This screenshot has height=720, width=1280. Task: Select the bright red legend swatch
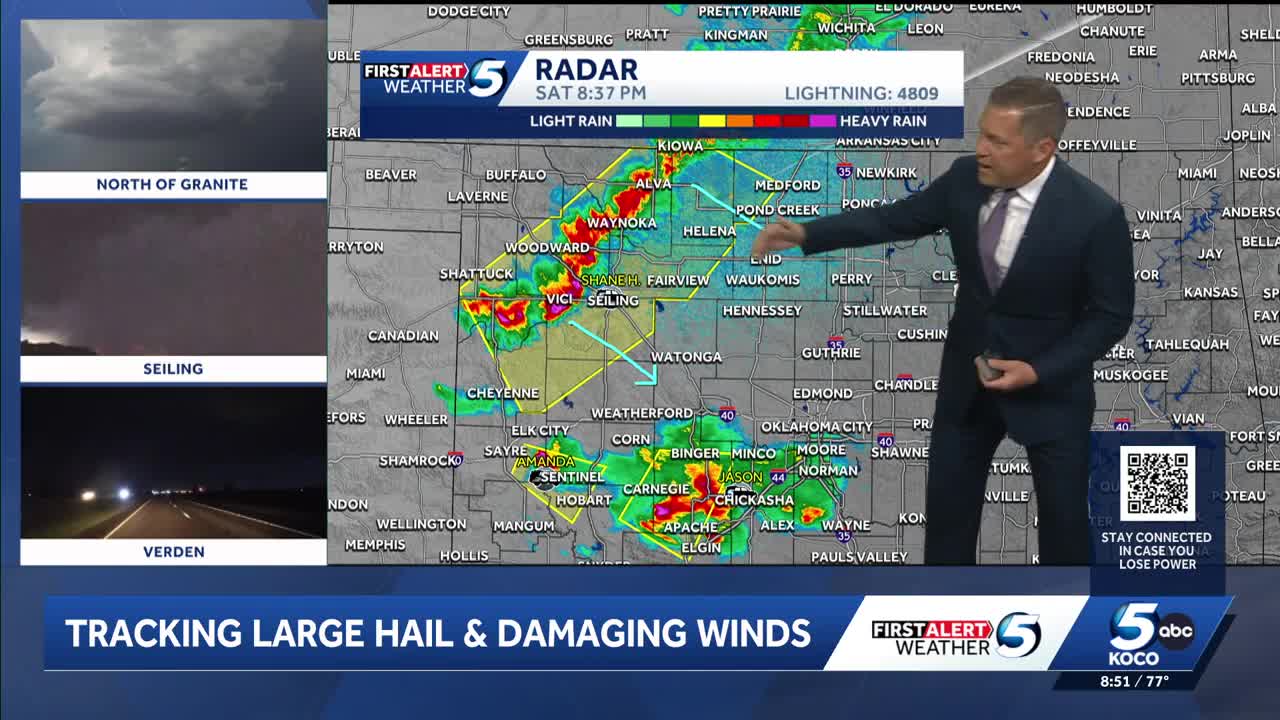click(x=768, y=121)
